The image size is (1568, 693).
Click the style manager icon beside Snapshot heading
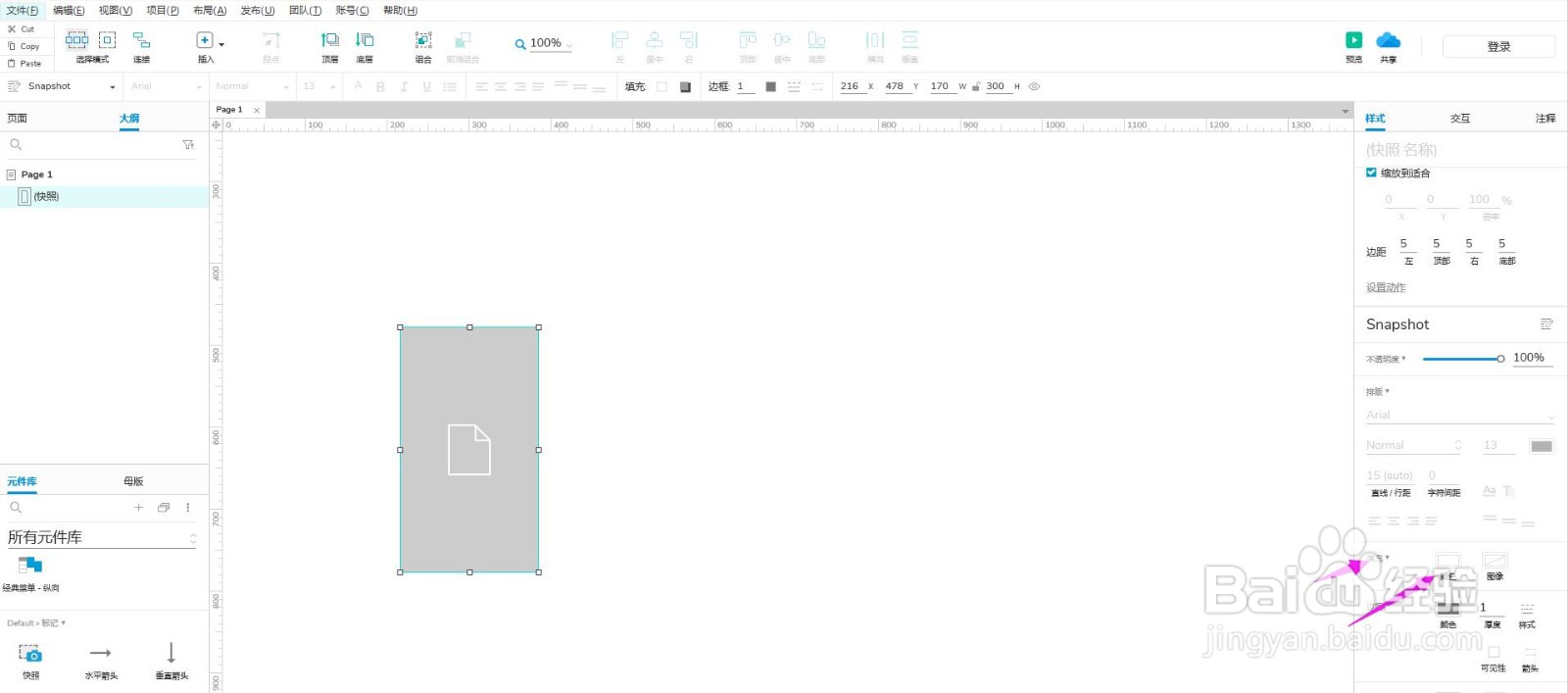tap(1546, 324)
